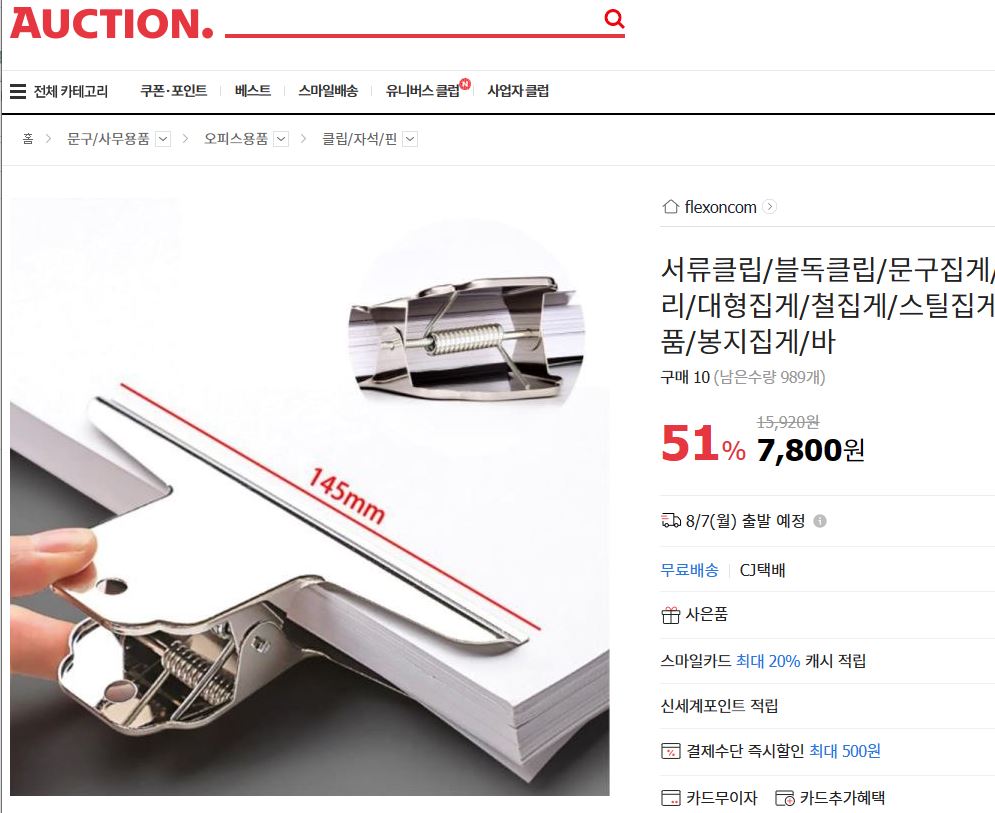Screen dimensions: 995x813
Task: Expand the 오피스용품 breadcrumb dropdown
Action: click(281, 139)
